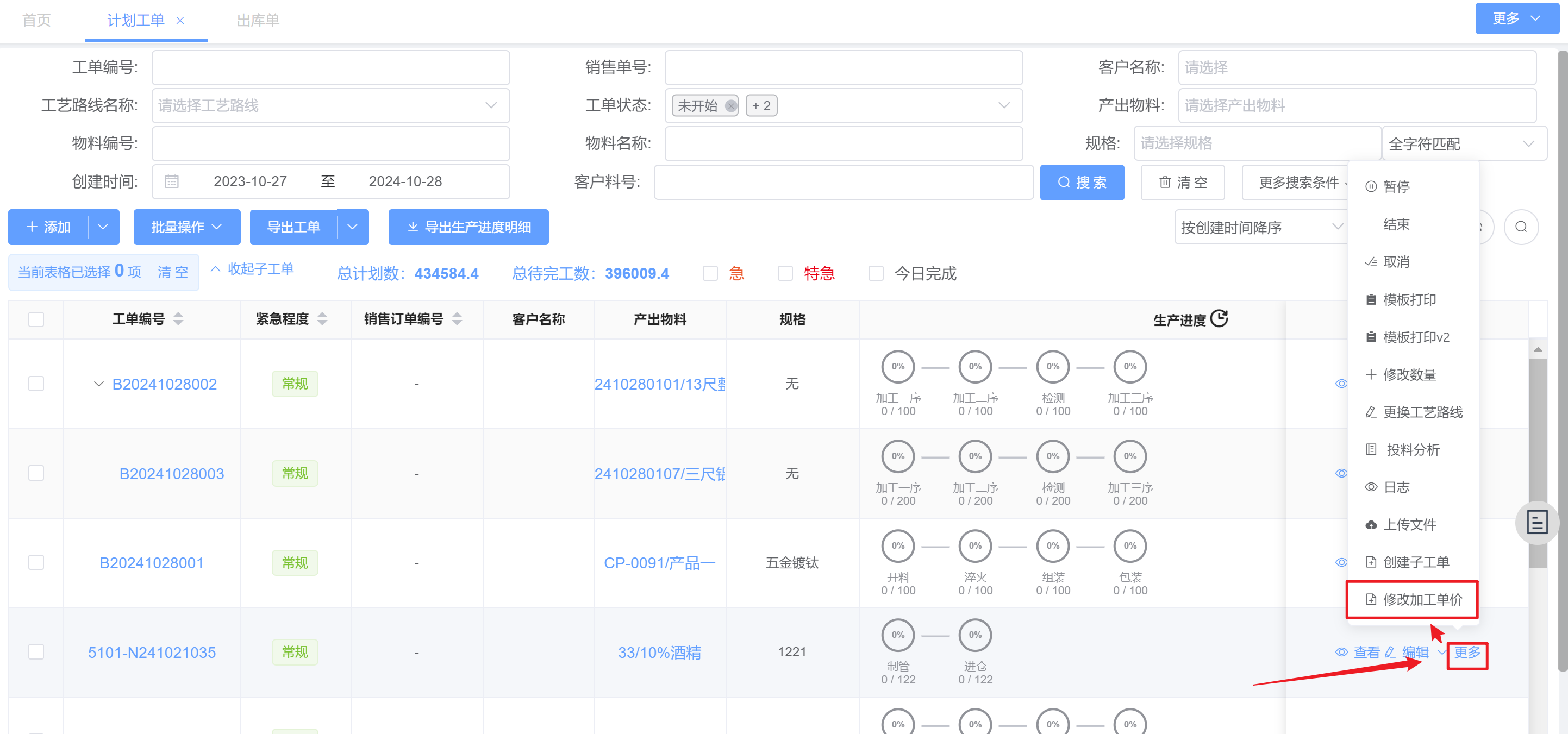This screenshot has width=1568, height=734.
Task: Choose 模板打印v2 from the context menu
Action: click(1414, 337)
